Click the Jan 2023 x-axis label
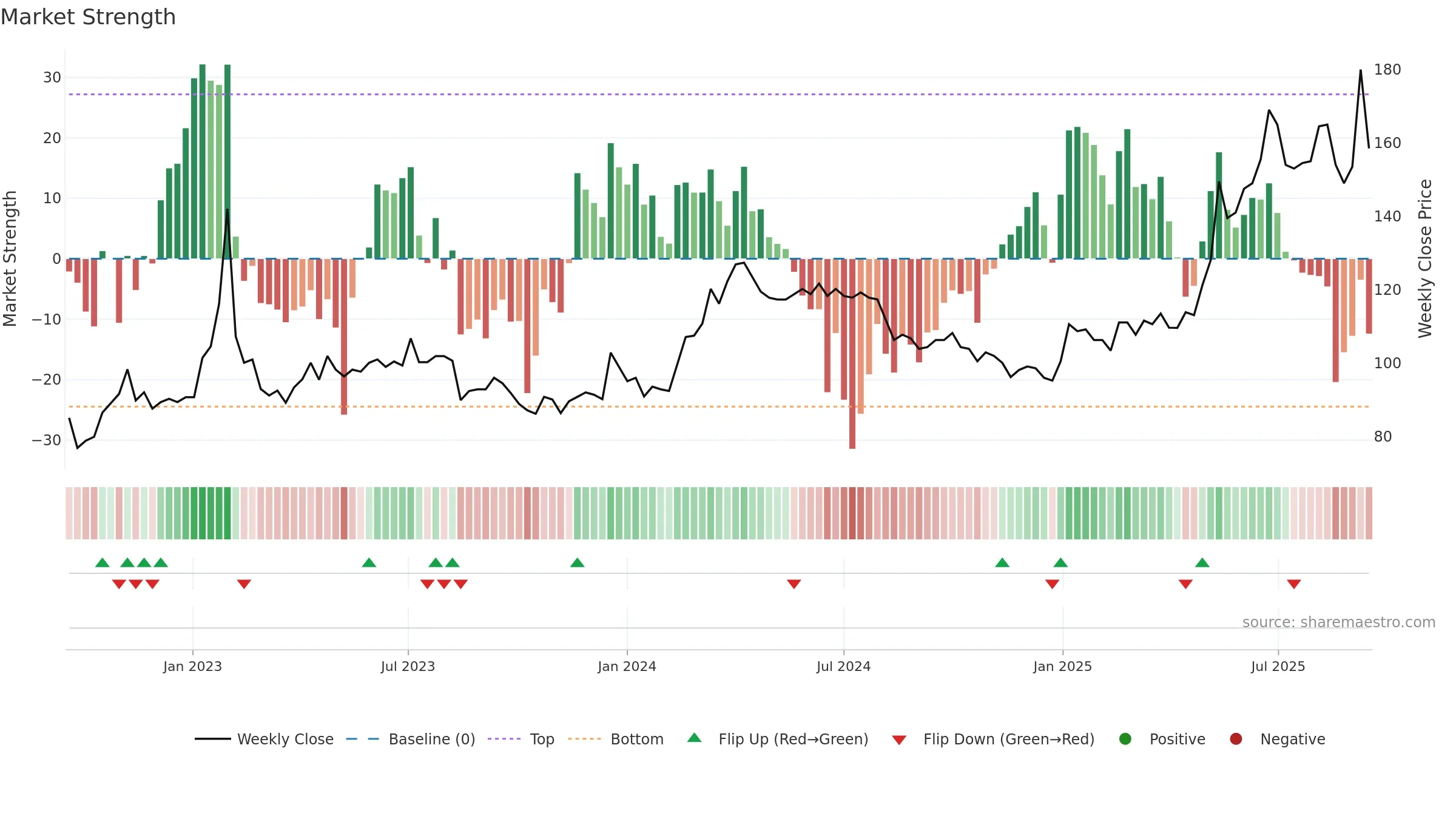Viewport: 1456px width, 819px height. point(192,666)
